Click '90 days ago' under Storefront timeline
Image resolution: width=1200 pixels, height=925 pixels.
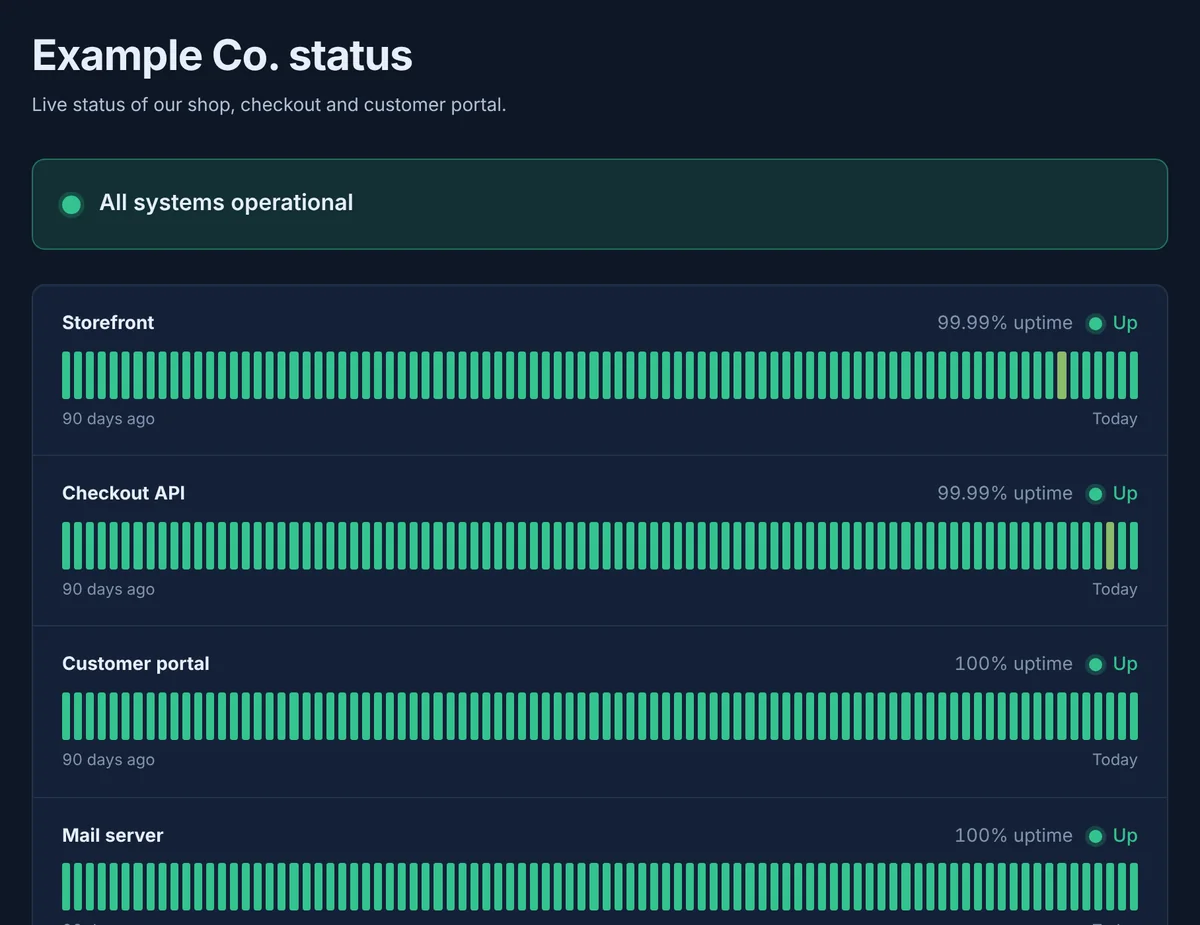coord(108,419)
